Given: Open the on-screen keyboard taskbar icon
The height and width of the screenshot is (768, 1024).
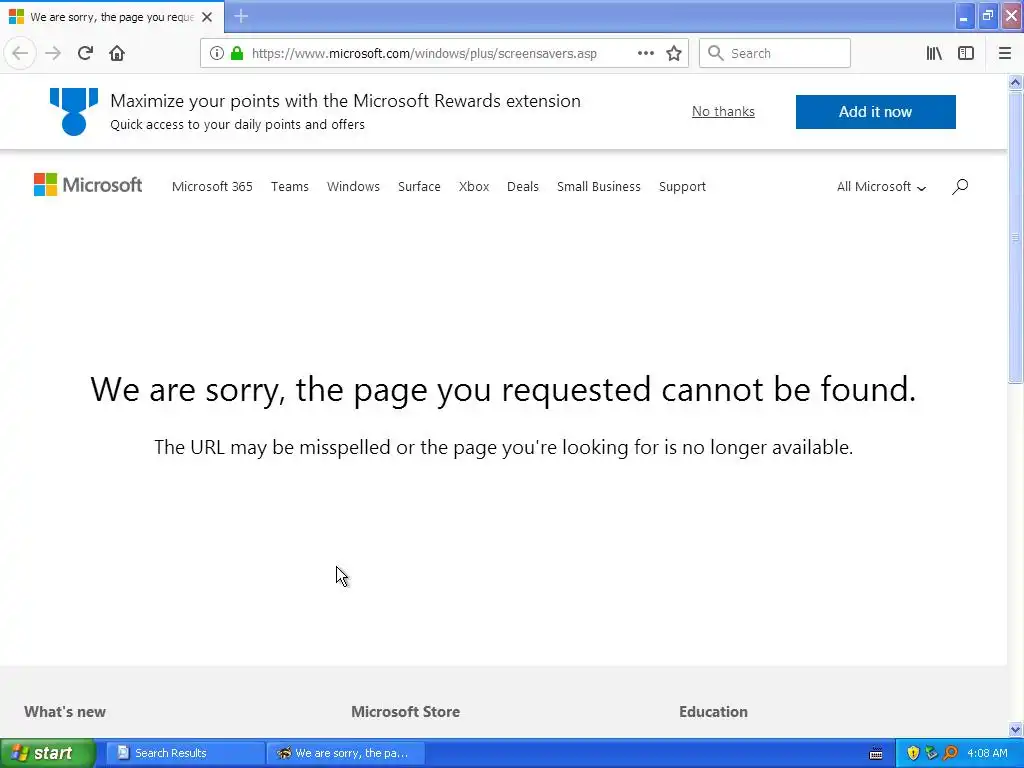Looking at the screenshot, I should [876, 754].
